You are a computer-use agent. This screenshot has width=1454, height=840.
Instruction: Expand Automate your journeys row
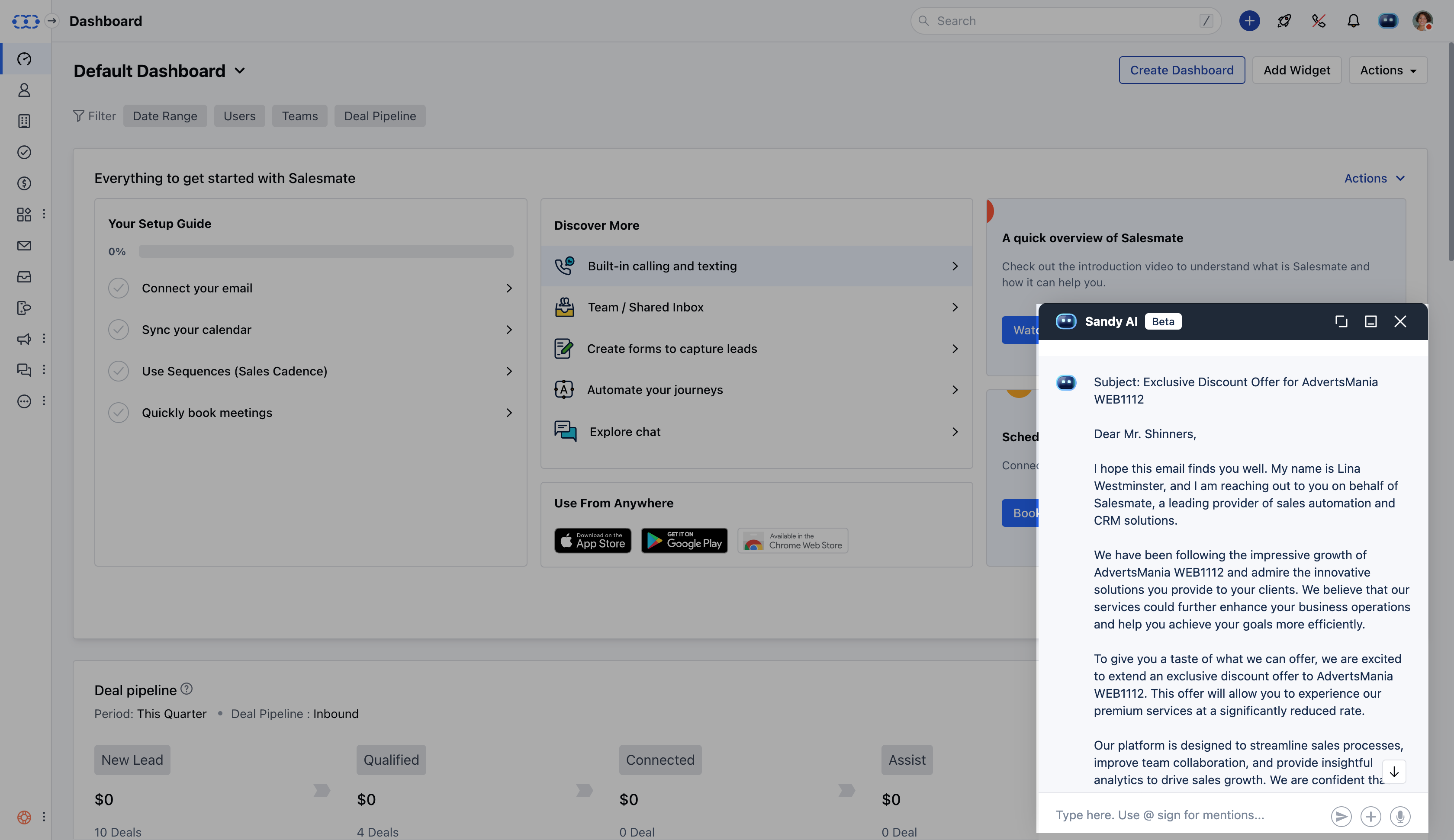756,390
